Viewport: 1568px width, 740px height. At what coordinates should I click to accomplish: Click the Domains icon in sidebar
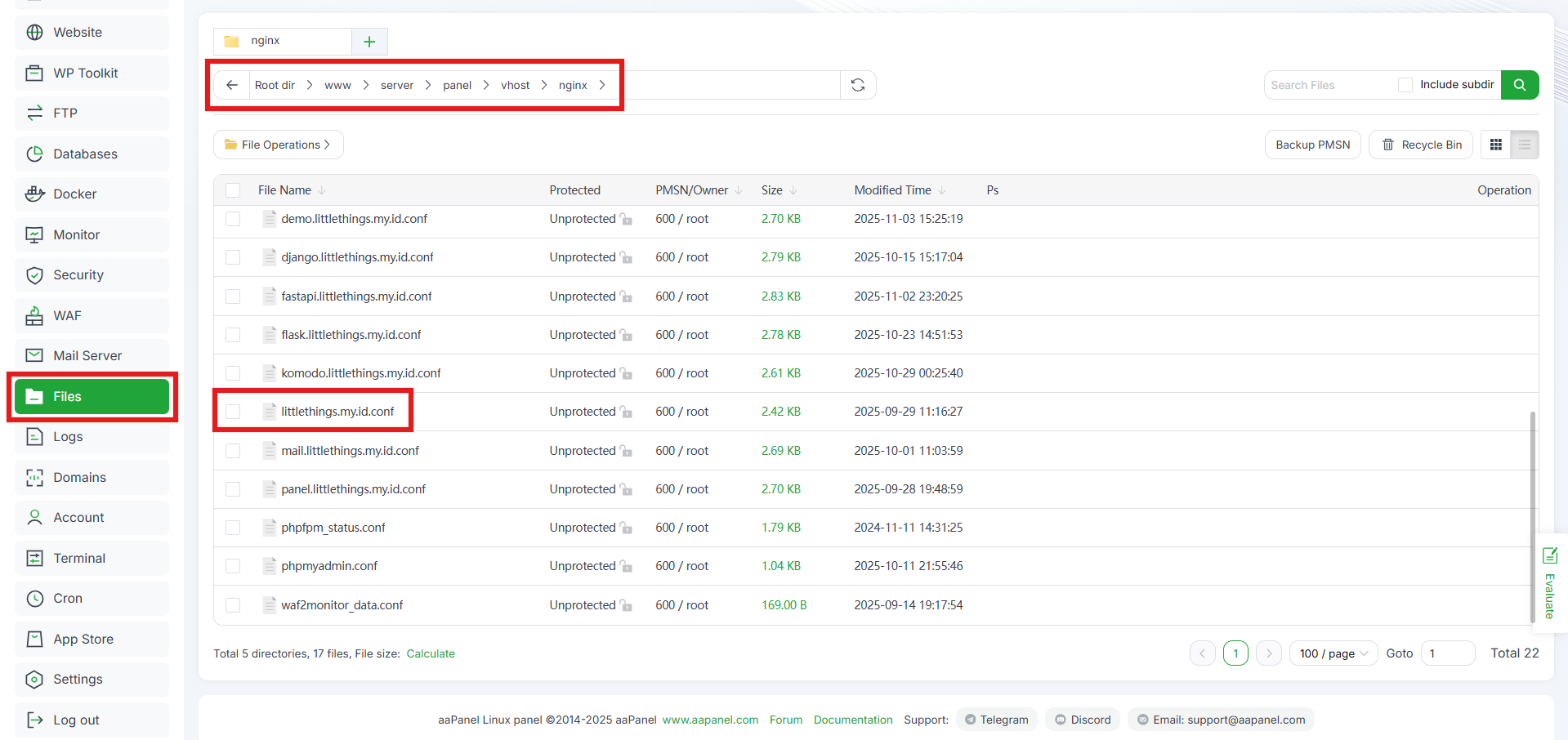34,478
